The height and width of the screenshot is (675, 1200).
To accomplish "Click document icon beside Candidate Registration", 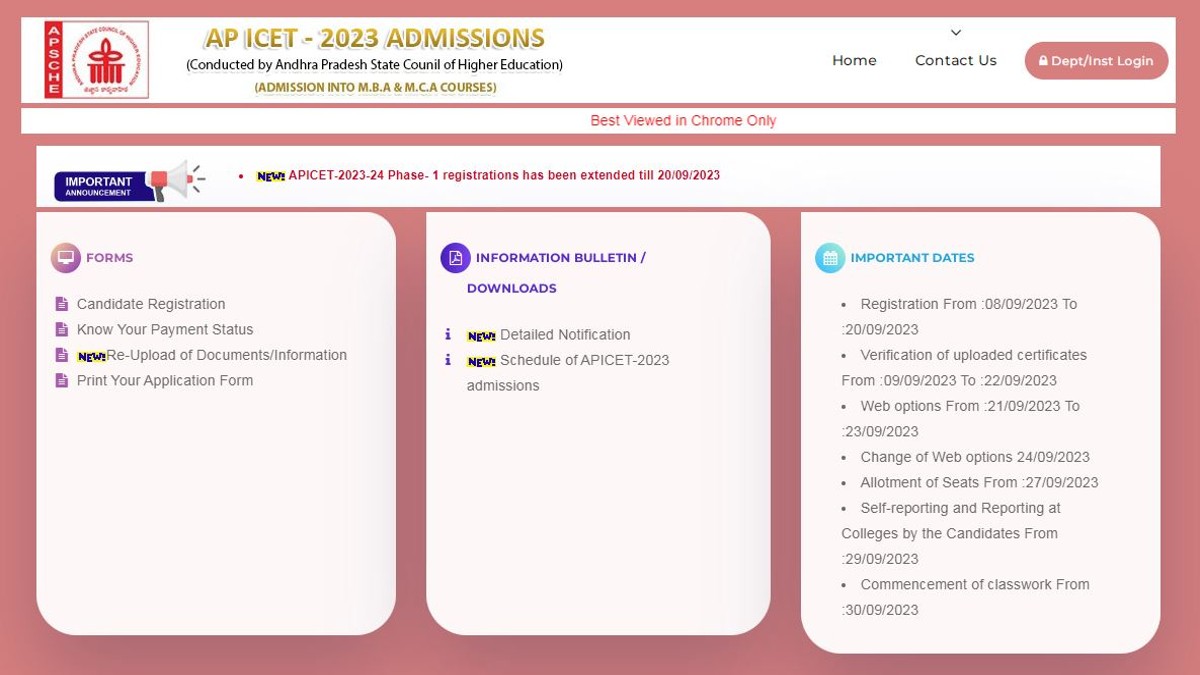I will (x=62, y=304).
